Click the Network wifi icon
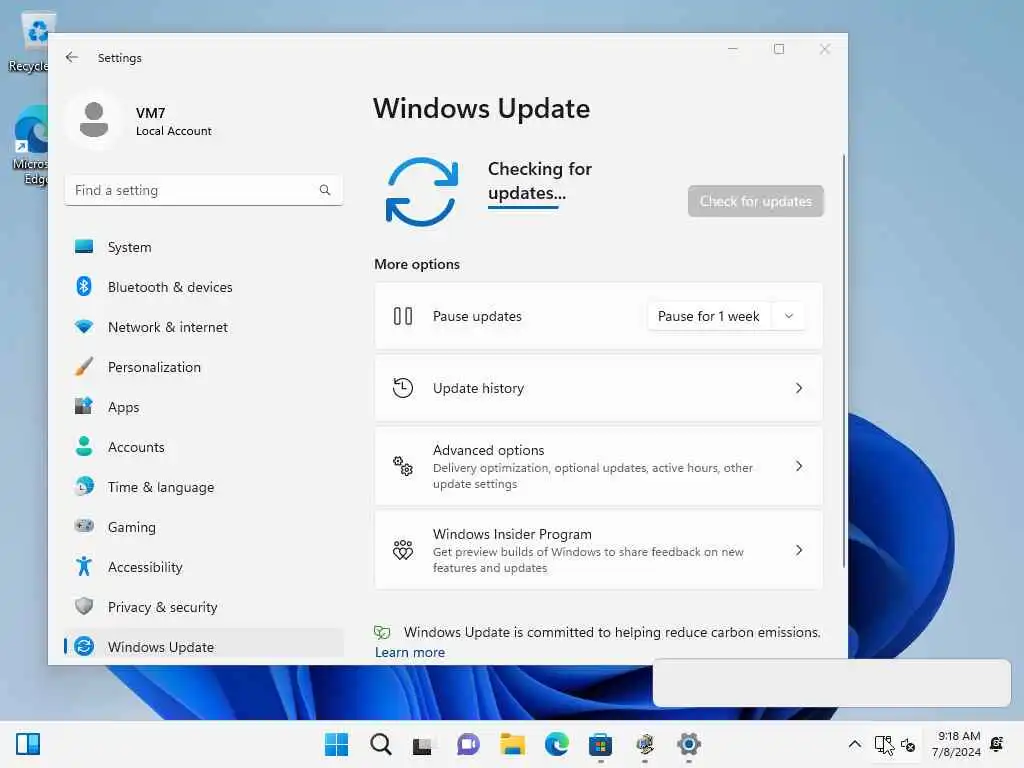The image size is (1024, 768). pos(84,327)
